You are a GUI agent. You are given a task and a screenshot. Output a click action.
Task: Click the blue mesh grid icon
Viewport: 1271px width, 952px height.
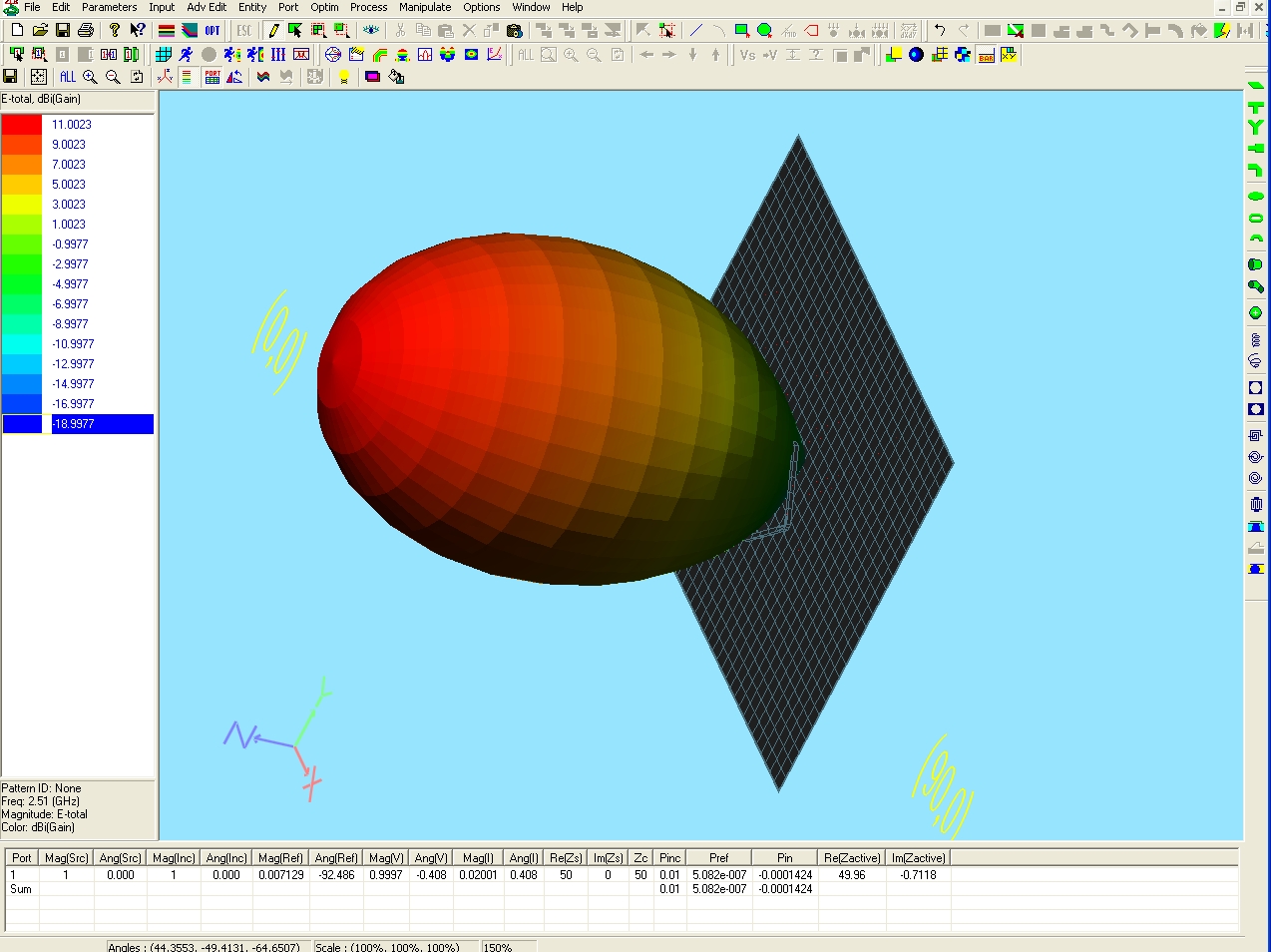164,55
